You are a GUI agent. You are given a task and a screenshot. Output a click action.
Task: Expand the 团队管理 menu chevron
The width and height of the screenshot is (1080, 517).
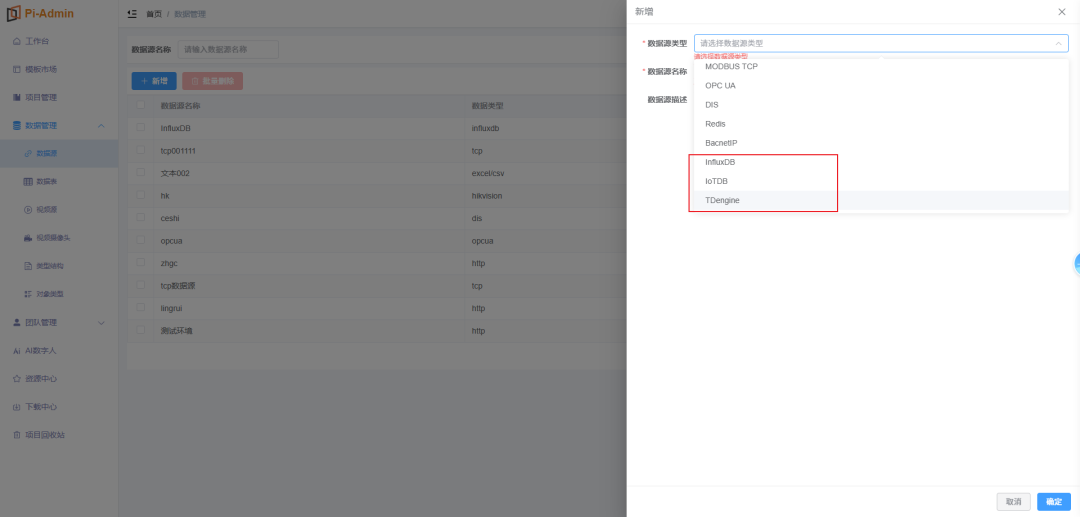[x=101, y=323]
